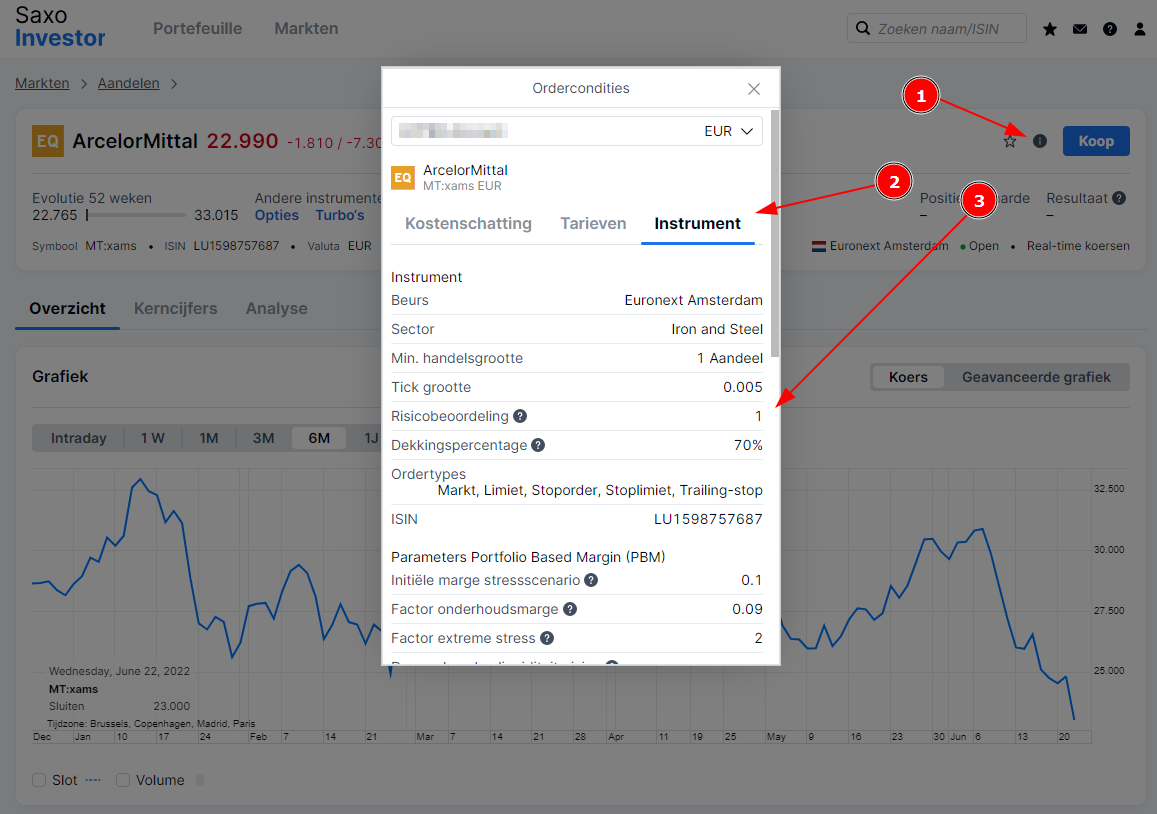Screen dimensions: 1157x814
Task: Click the Saxo Investor logo
Action: 60,27
